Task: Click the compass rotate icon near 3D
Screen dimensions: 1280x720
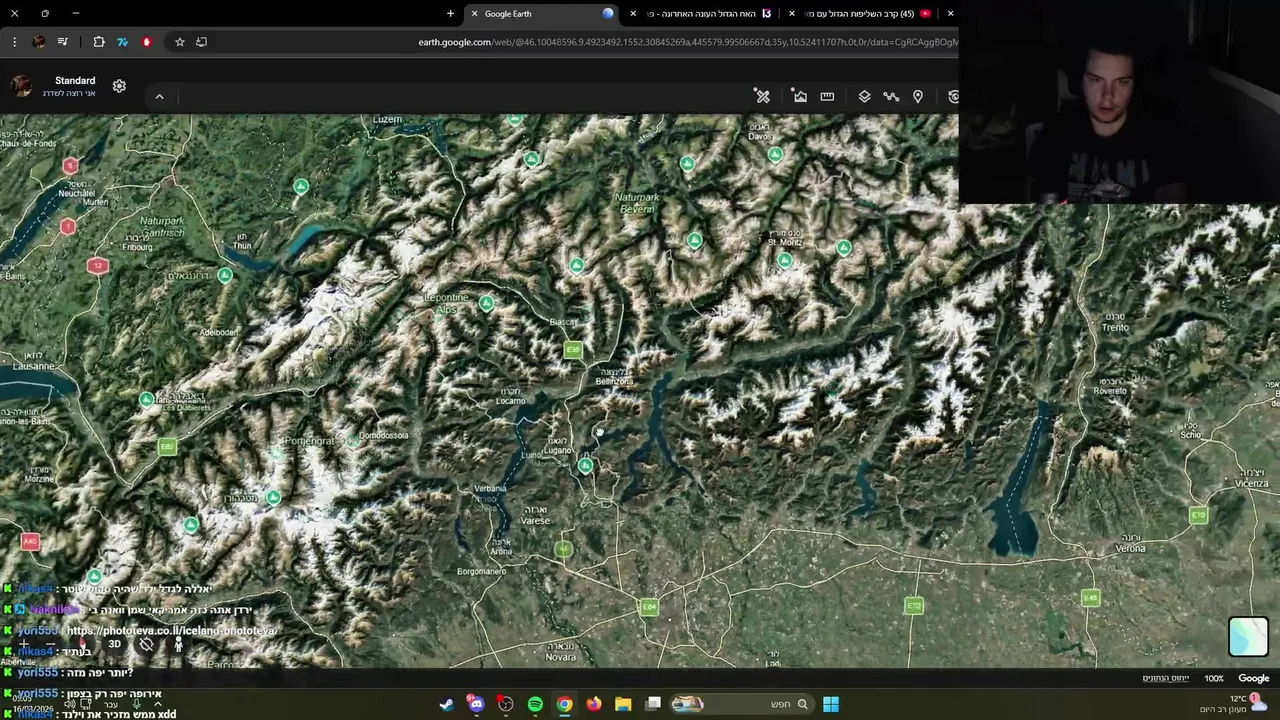Action: [146, 645]
